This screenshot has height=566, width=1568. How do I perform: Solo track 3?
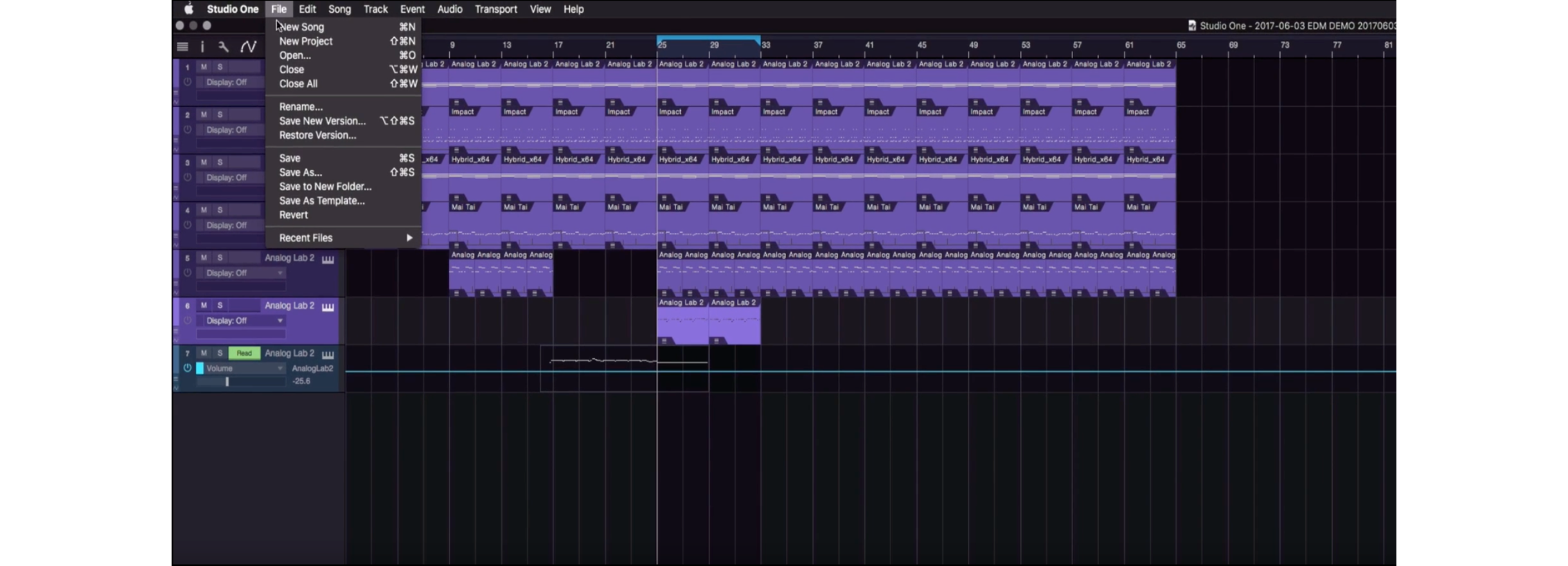coord(220,162)
